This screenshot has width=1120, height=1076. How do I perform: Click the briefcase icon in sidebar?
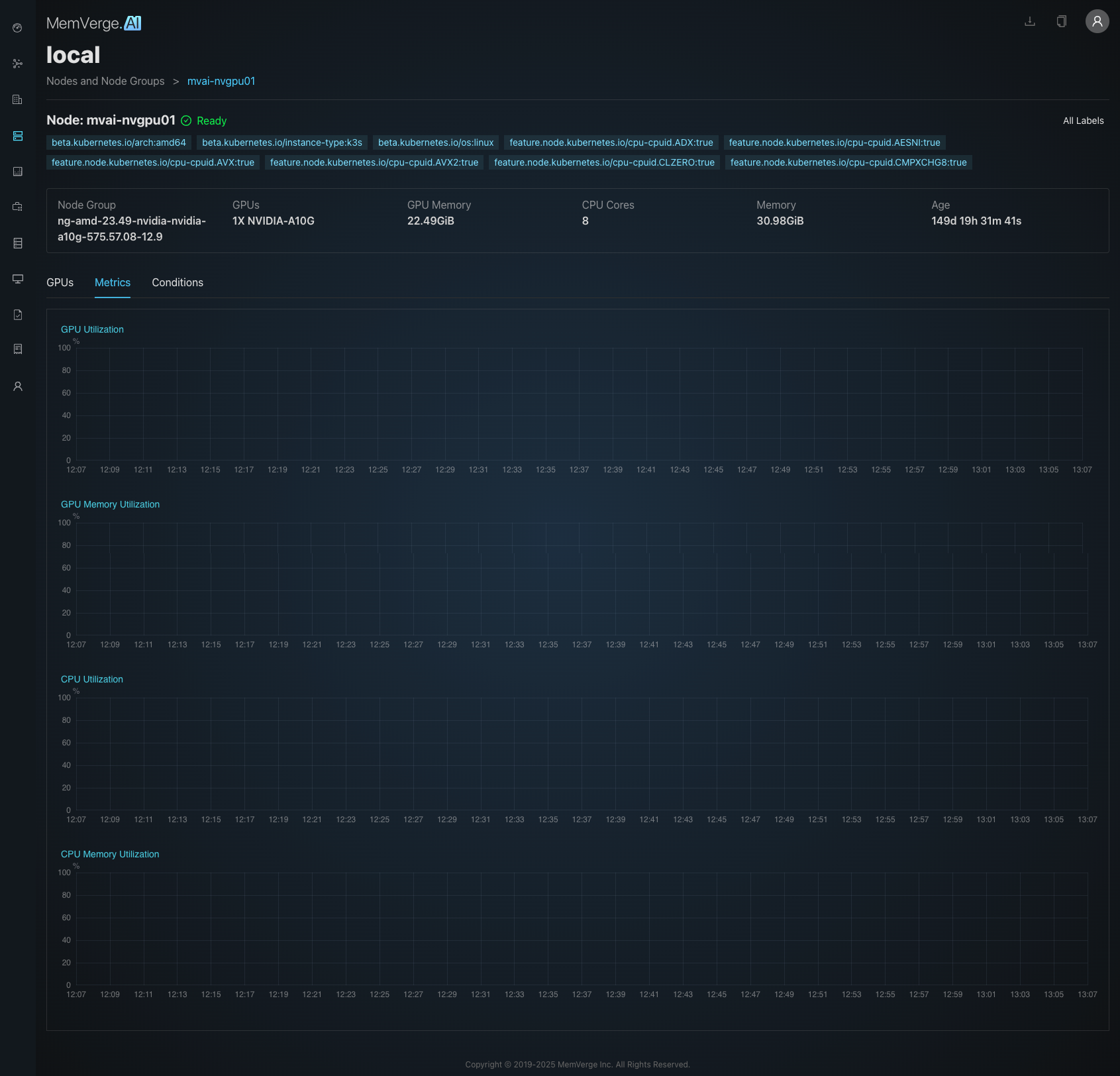click(x=18, y=207)
